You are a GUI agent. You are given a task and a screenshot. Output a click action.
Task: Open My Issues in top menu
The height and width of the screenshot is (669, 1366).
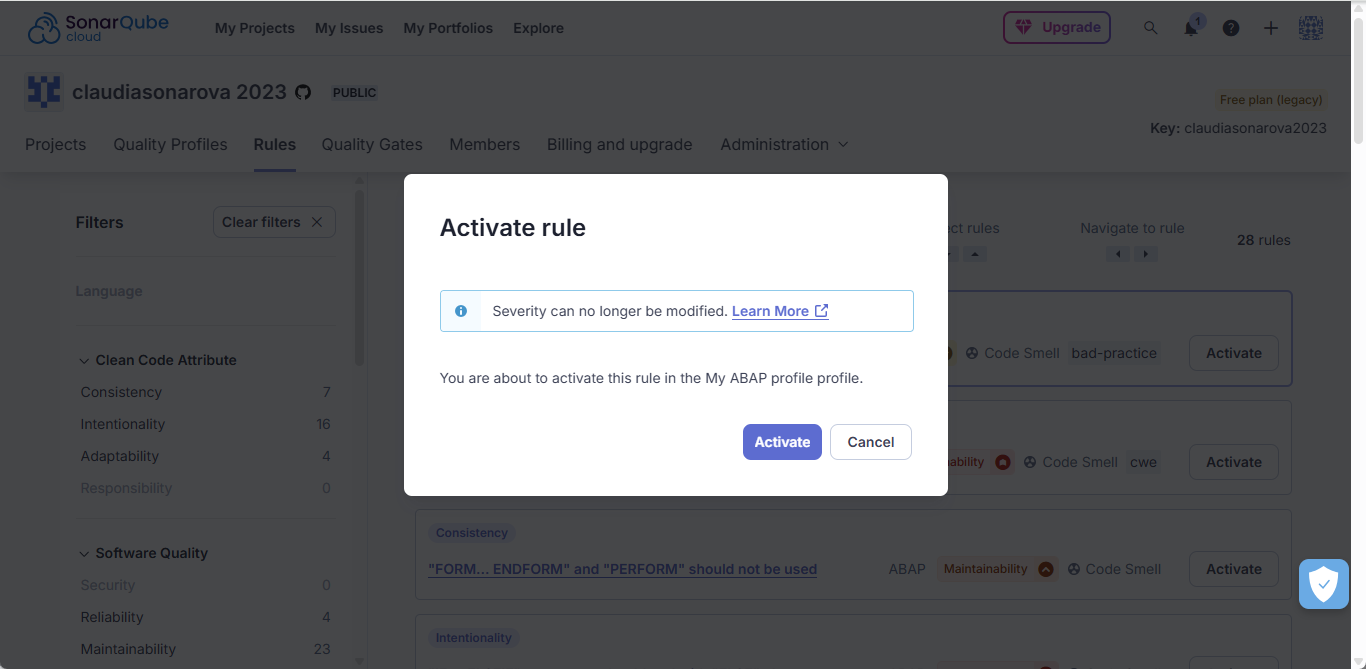pyautogui.click(x=349, y=28)
